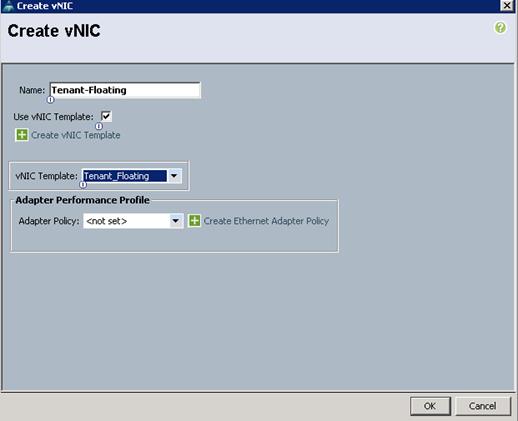Open the Create Ethernet Adapter Policy link

click(x=266, y=221)
